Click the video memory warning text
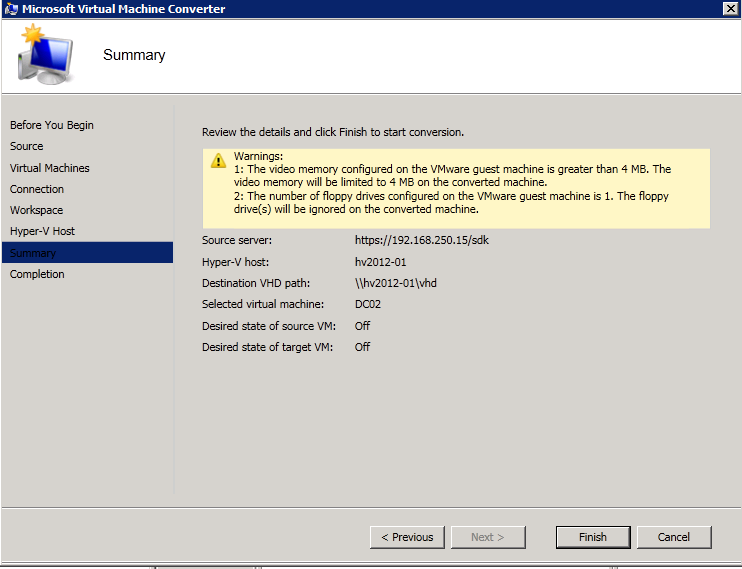Viewport: 742px width, 569px height. [452, 176]
